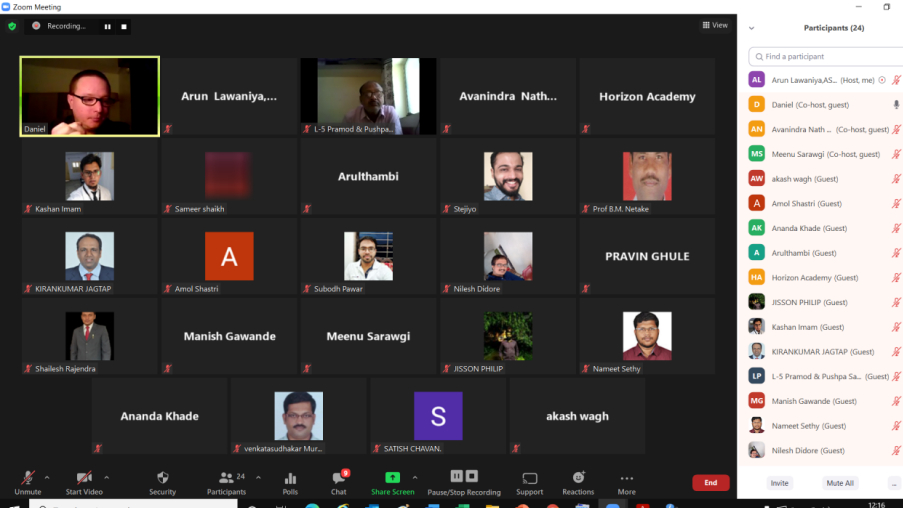Image resolution: width=903 pixels, height=508 pixels.
Task: Click the green encryption shield icon
Action: click(x=12, y=26)
